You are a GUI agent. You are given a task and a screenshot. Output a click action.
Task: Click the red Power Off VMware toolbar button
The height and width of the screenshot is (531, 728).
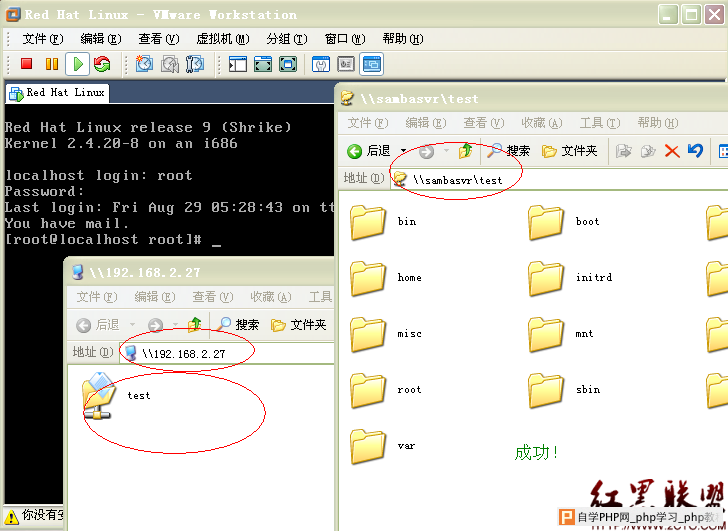click(x=26, y=64)
